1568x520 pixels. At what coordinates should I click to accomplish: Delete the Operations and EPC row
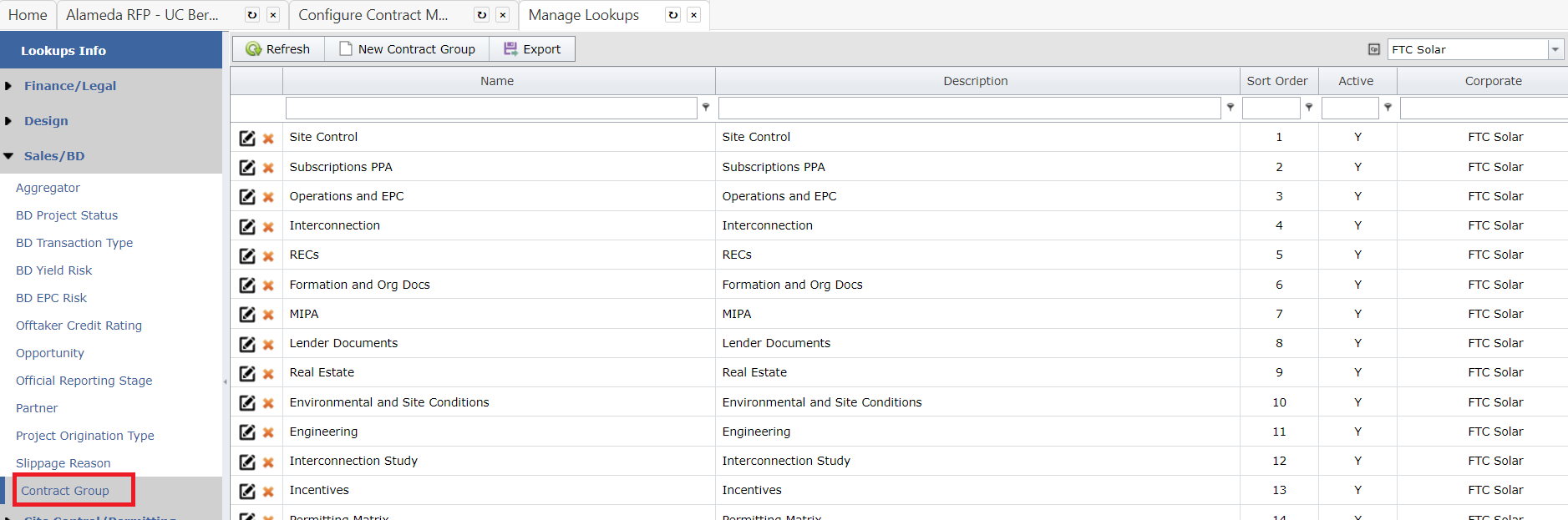268,197
